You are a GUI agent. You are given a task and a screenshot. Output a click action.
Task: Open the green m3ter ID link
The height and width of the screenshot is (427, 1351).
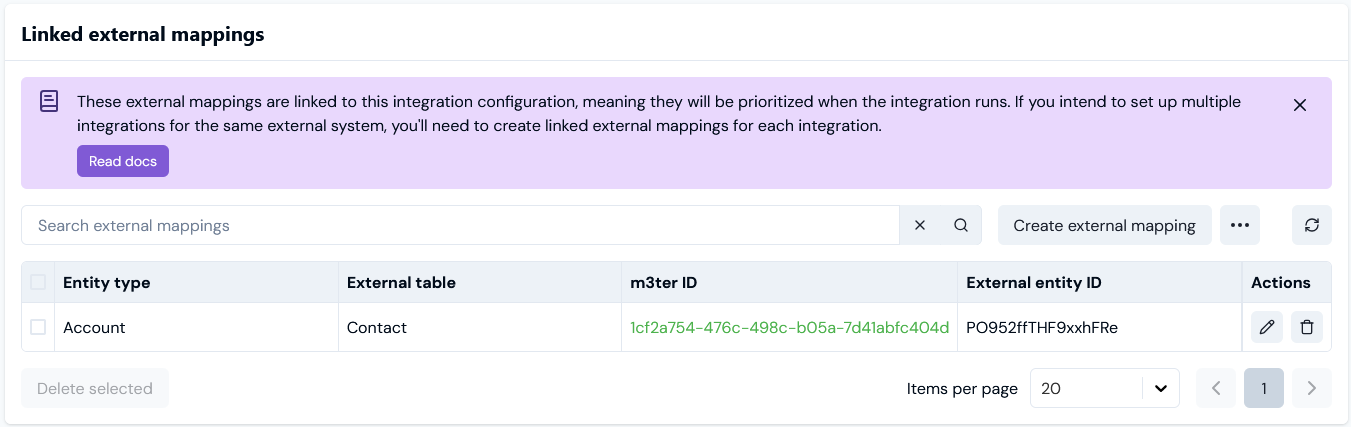pos(789,327)
